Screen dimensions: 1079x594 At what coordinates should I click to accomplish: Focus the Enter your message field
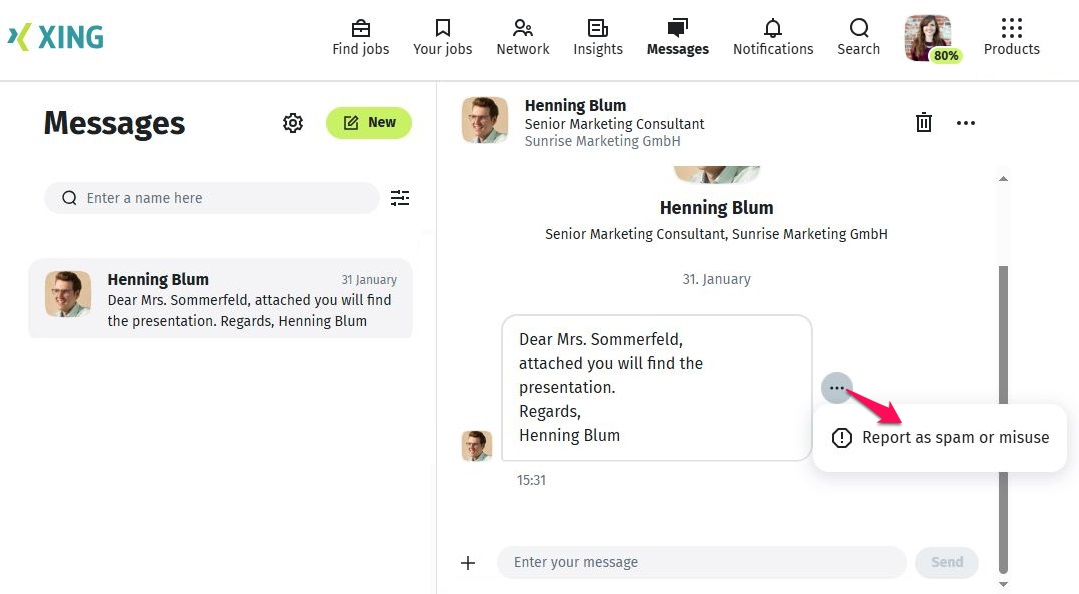pos(700,563)
